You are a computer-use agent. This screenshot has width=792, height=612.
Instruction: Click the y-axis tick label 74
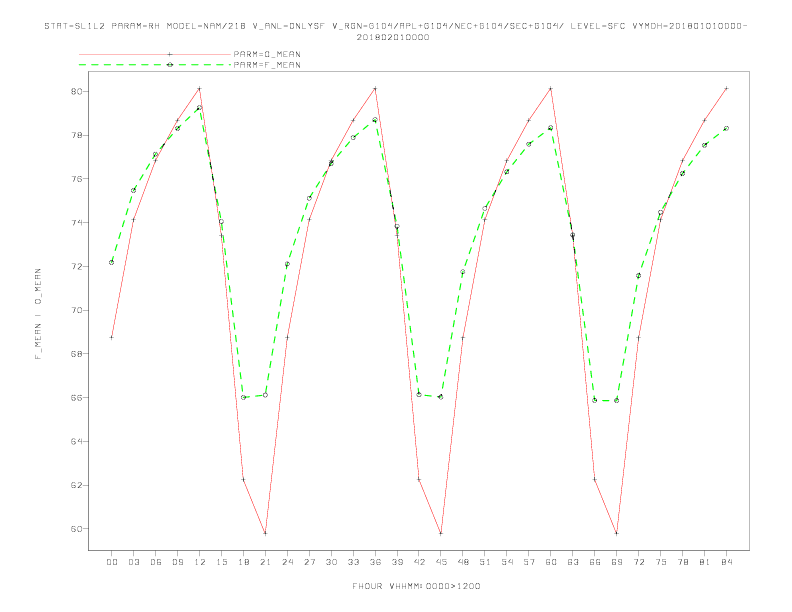(x=77, y=223)
